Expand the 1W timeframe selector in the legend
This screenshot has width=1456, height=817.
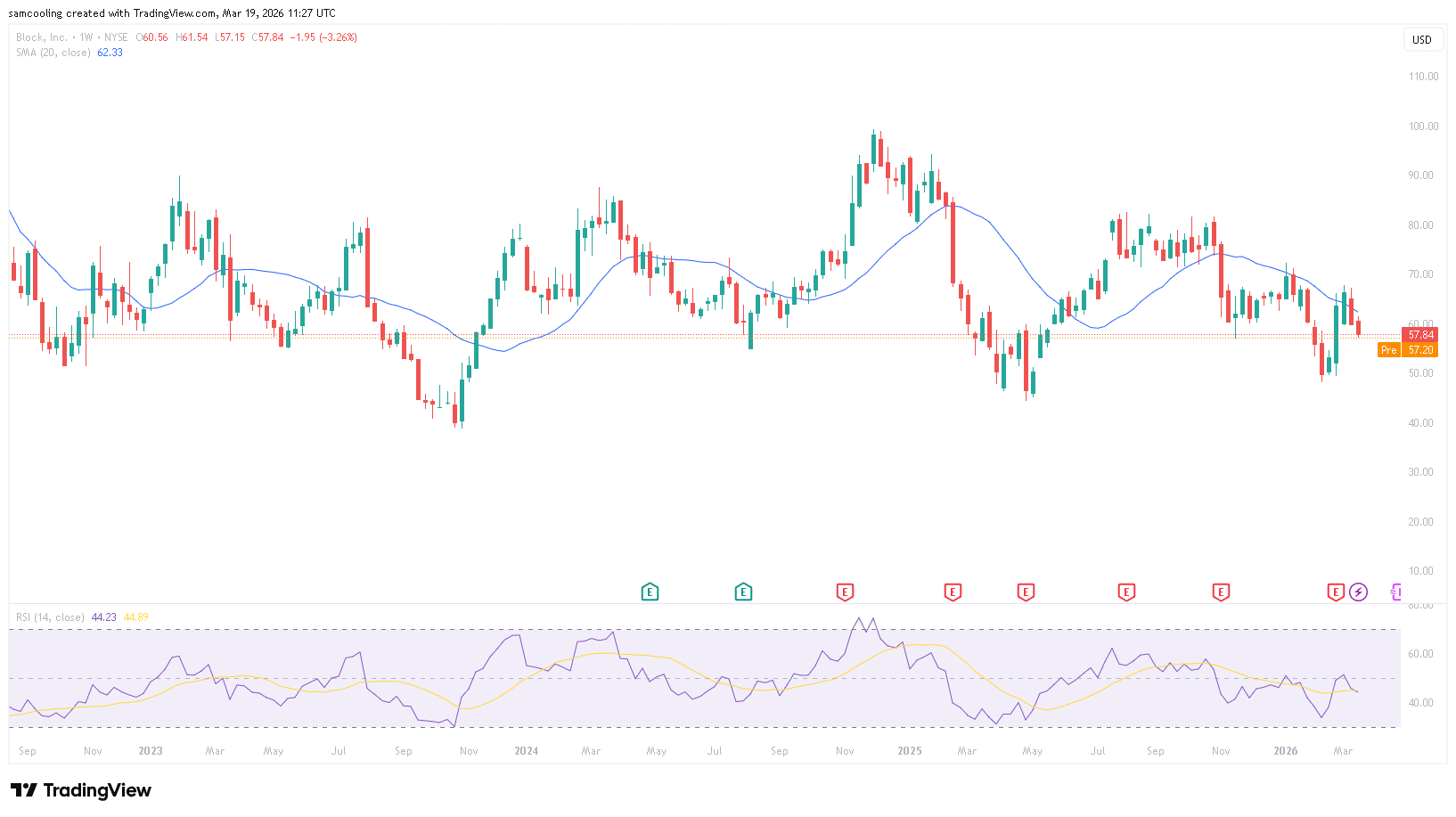(84, 37)
